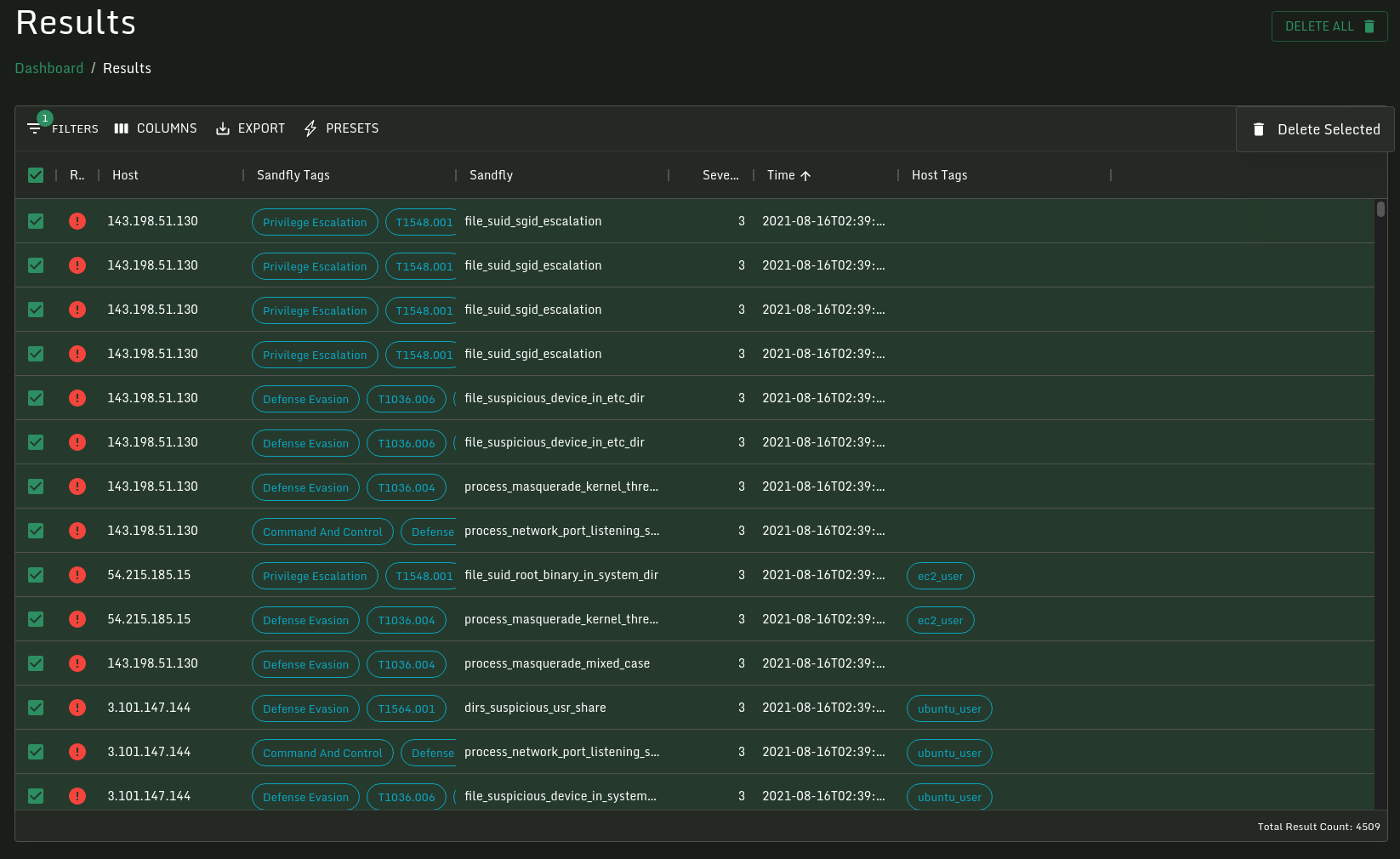
Task: Click Privilege Escalation tag in file_suid_root_binary row
Action: (x=315, y=576)
